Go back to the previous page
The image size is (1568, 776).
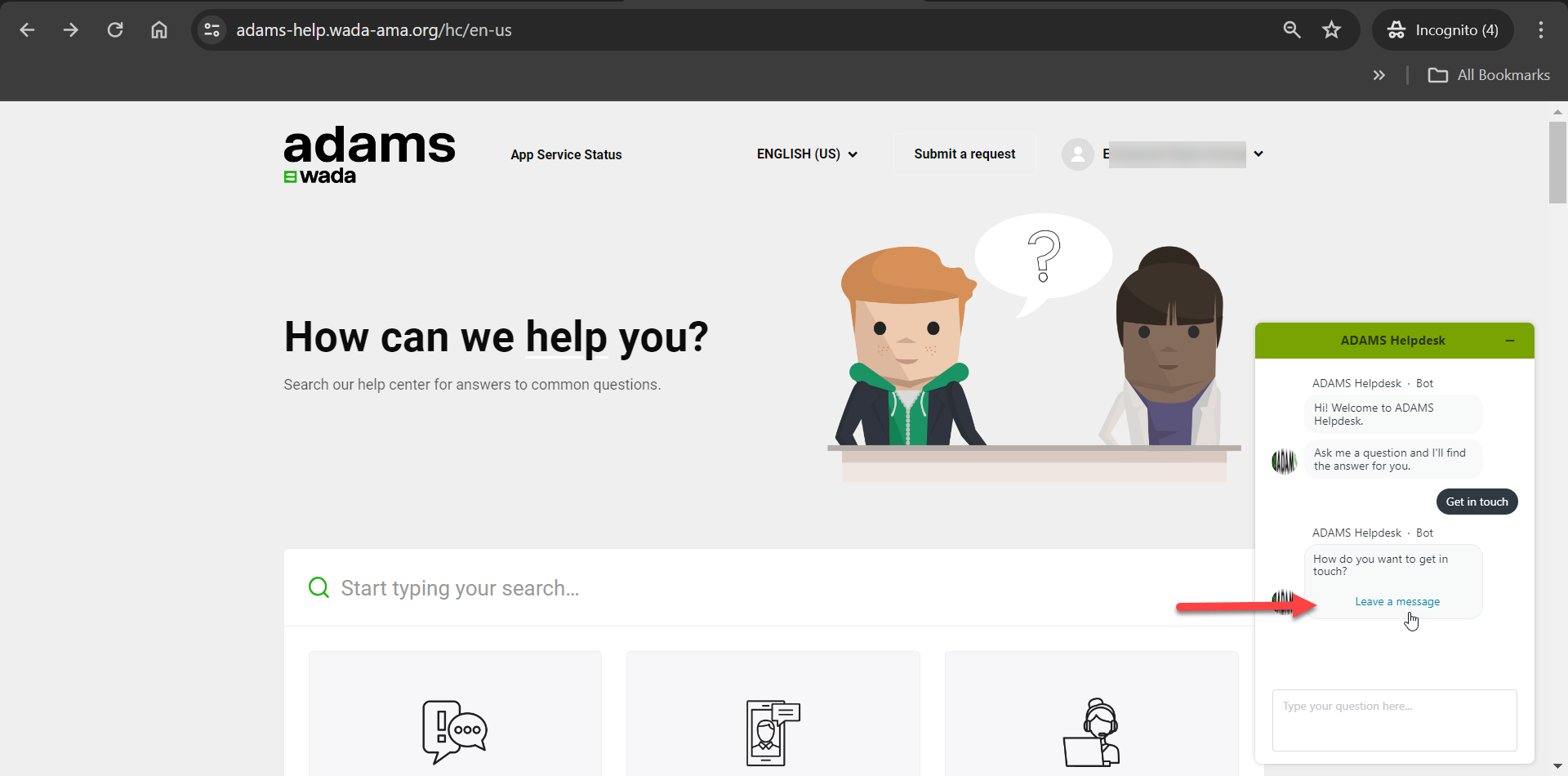pos(27,30)
